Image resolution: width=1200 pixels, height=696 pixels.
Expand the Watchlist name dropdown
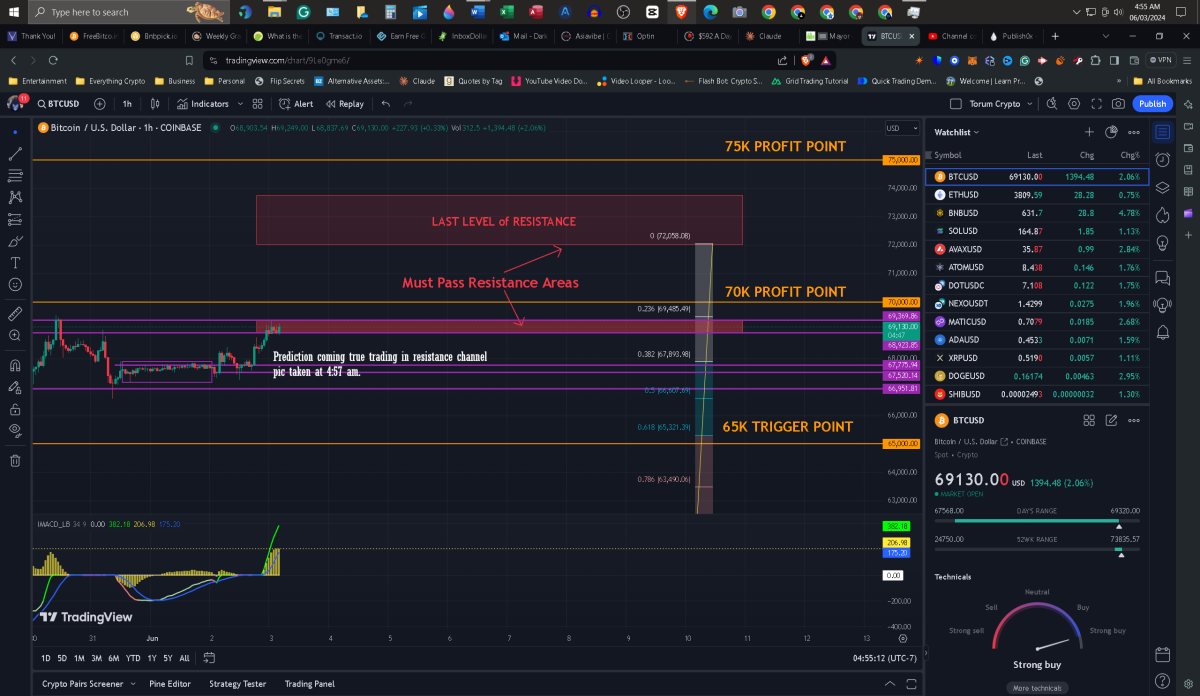click(x=957, y=132)
